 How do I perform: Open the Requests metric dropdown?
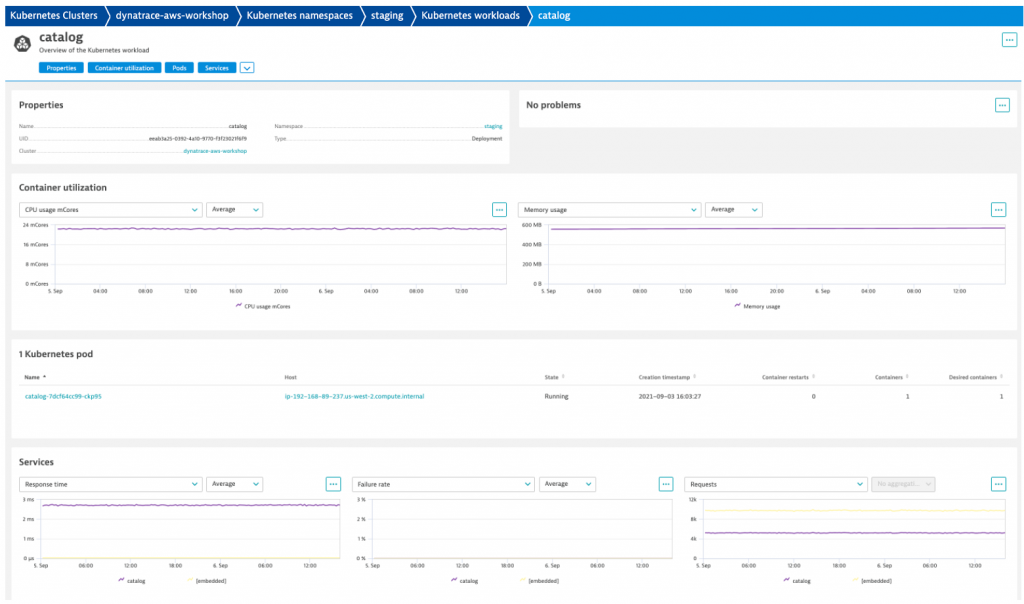[x=776, y=484]
